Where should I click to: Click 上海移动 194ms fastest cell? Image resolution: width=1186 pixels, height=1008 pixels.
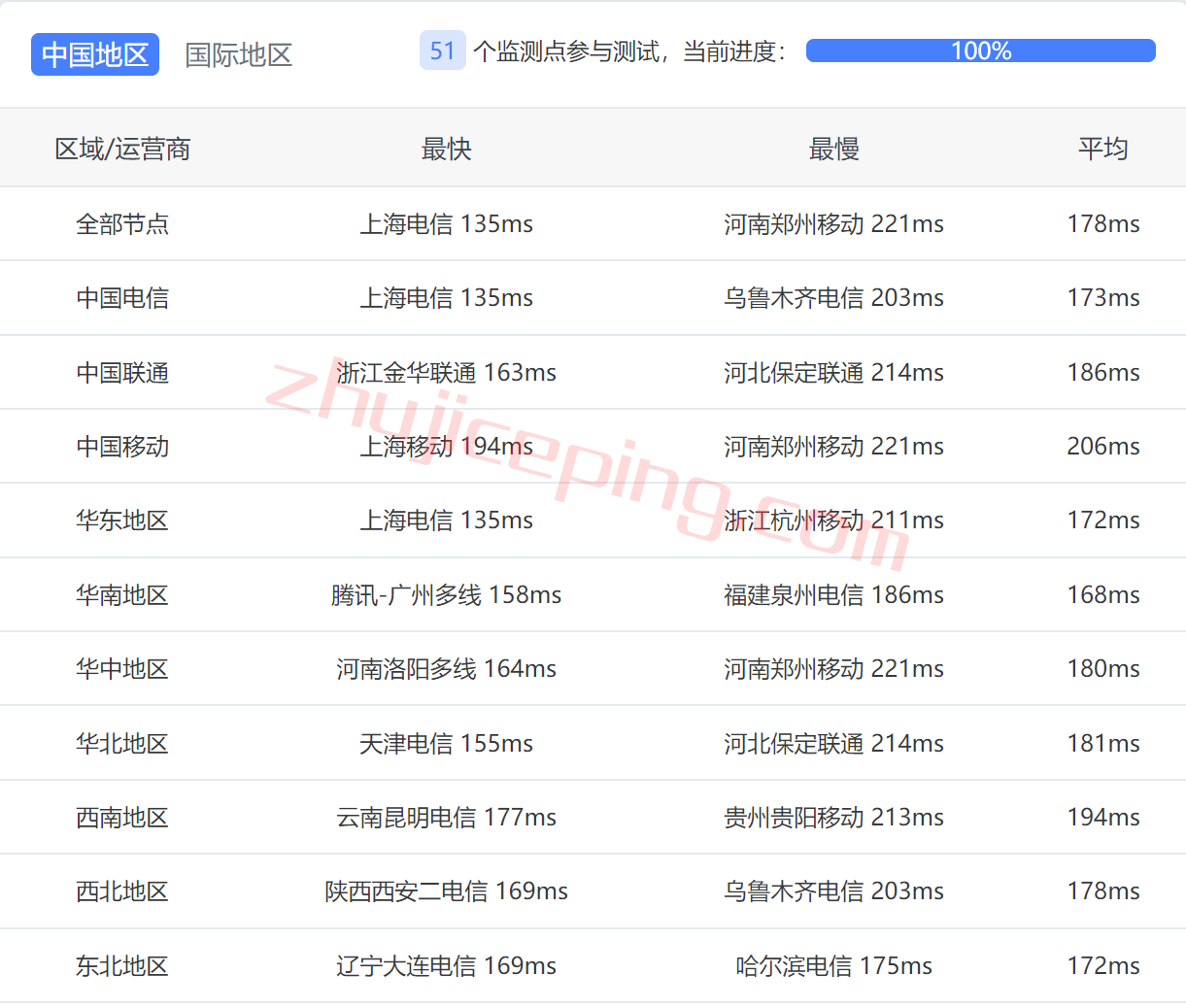(x=447, y=447)
